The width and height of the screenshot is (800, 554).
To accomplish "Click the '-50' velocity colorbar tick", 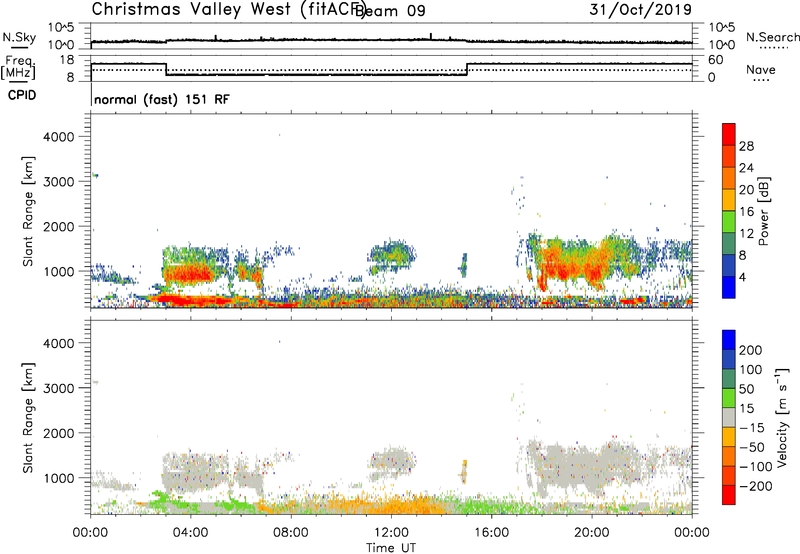I will 752,447.
